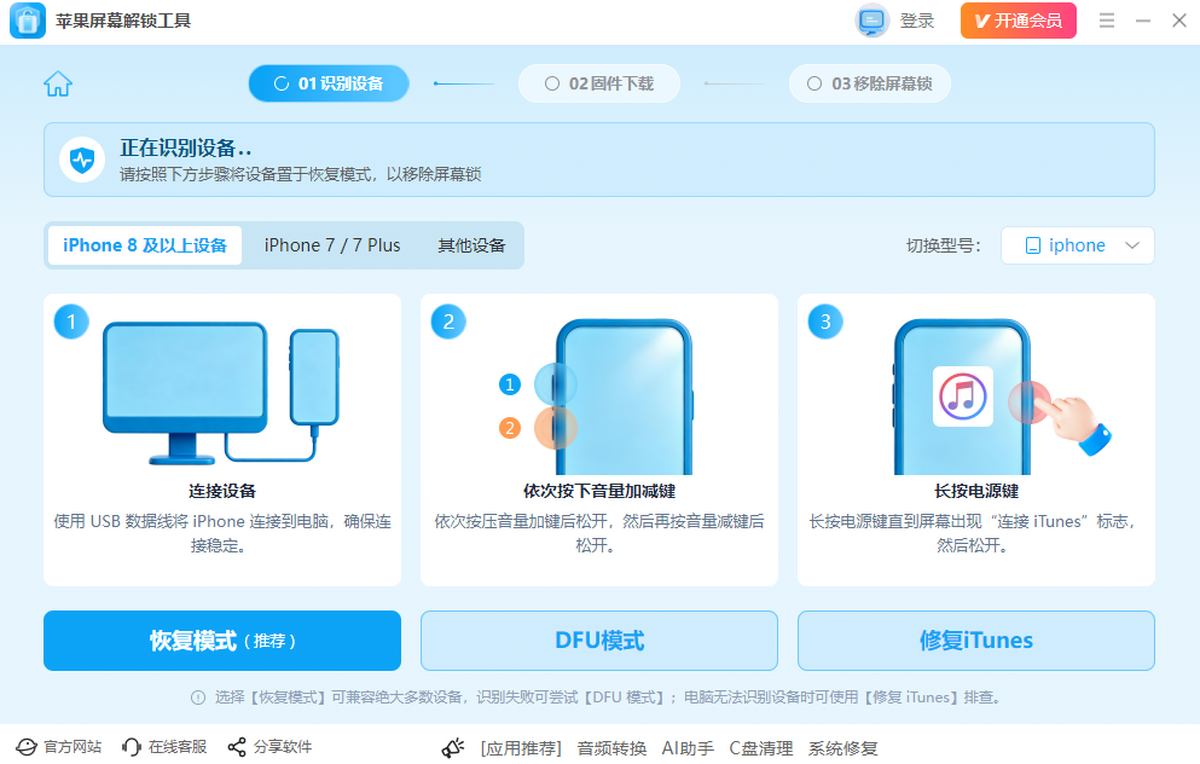Click the 开通会员 membership button
1200x764 pixels.
tap(1018, 21)
